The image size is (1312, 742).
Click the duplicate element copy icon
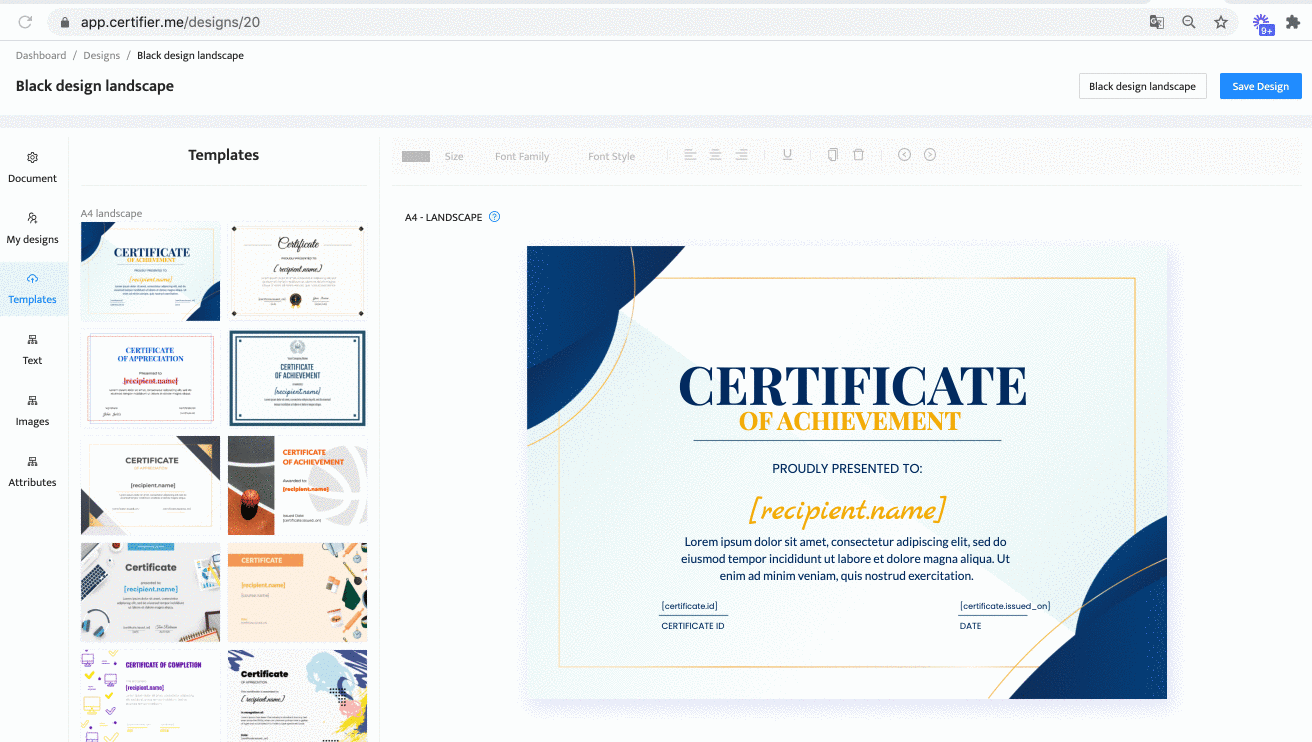pos(833,155)
